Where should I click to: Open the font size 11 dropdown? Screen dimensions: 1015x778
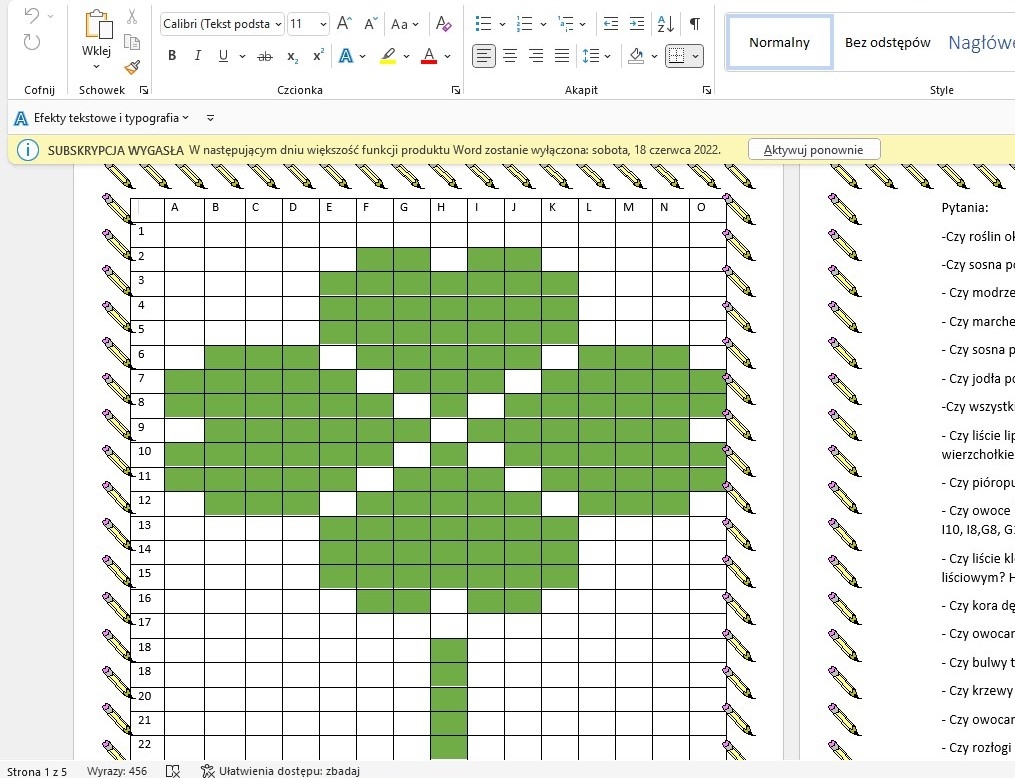coord(322,24)
